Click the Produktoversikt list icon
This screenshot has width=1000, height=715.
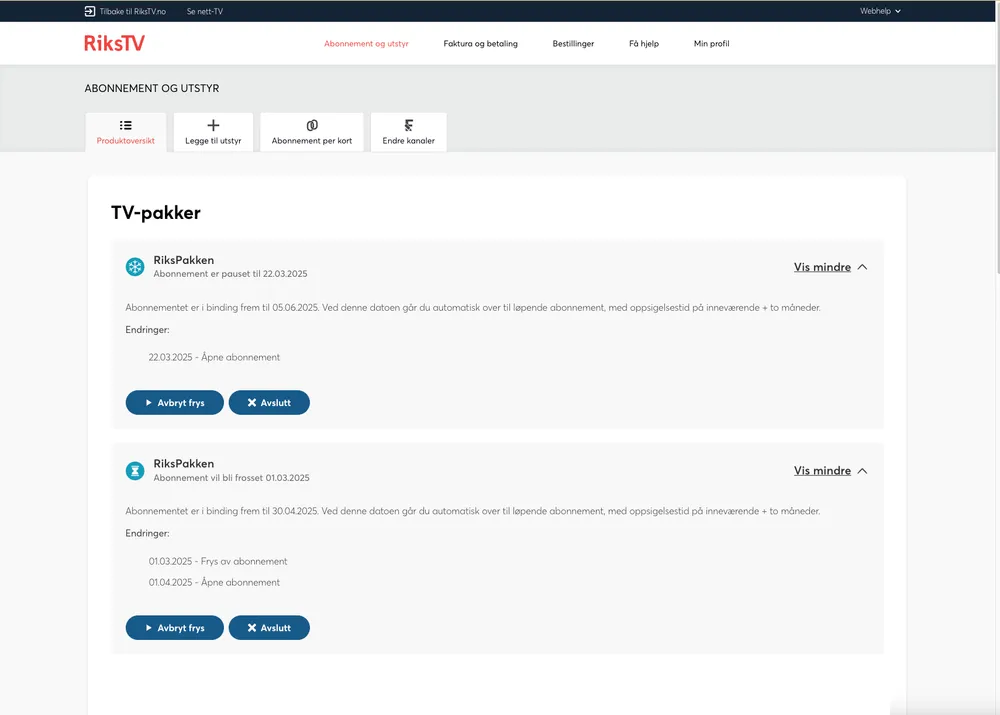125,125
